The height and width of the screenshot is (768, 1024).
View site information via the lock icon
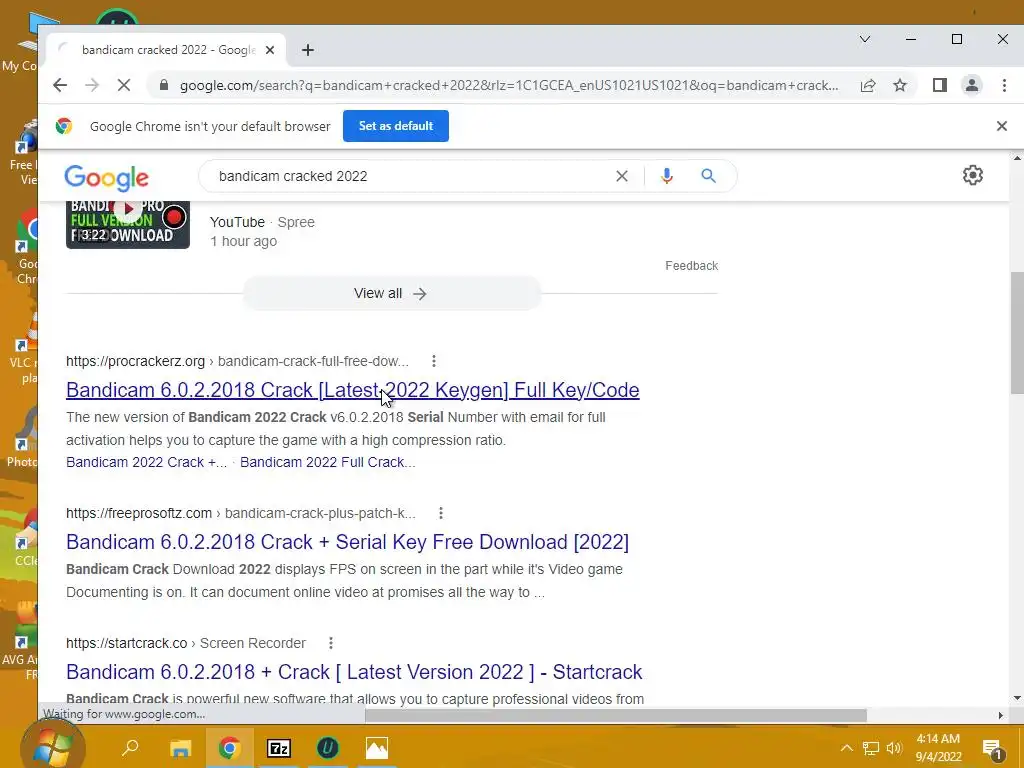tap(164, 85)
